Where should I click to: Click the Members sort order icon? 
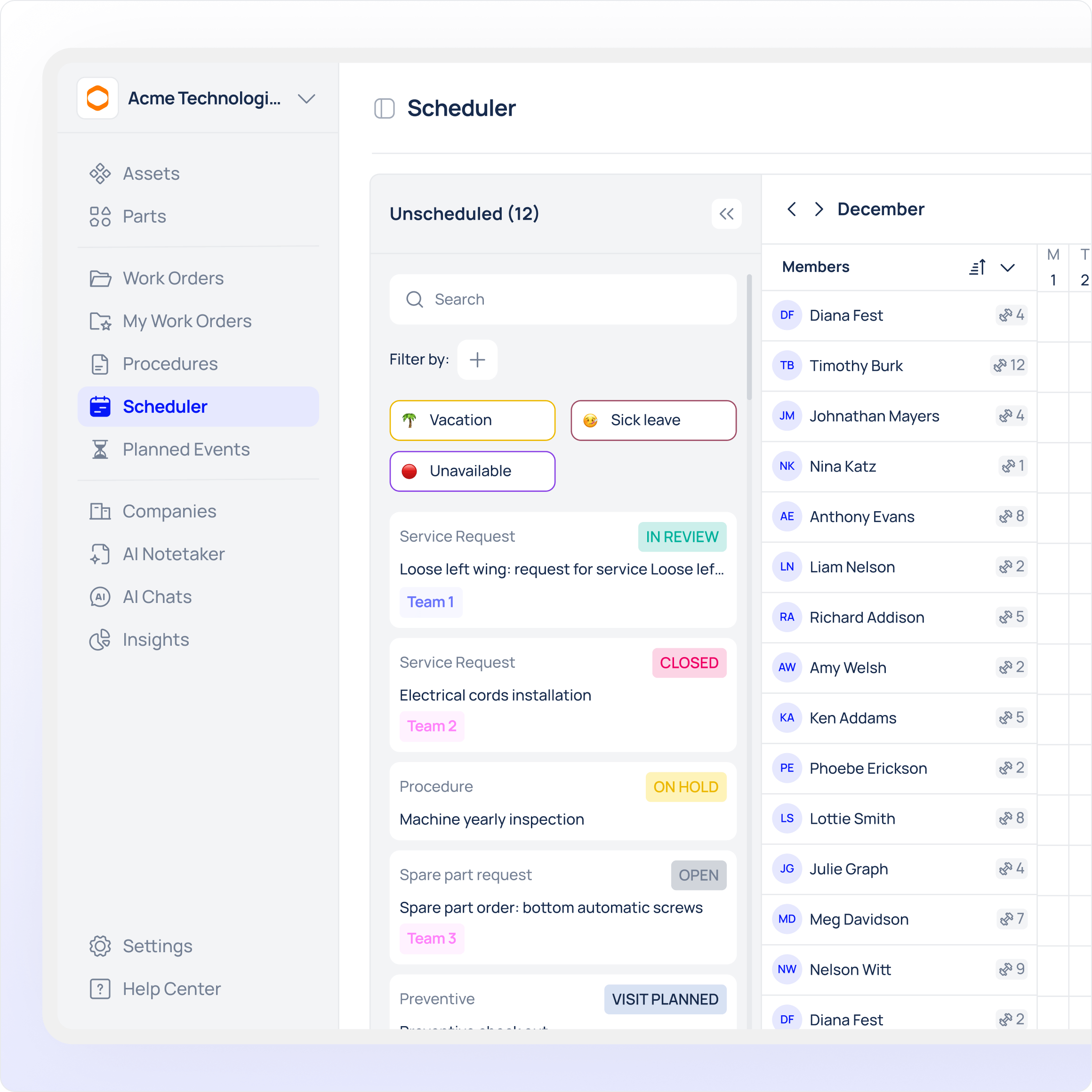coord(977,267)
